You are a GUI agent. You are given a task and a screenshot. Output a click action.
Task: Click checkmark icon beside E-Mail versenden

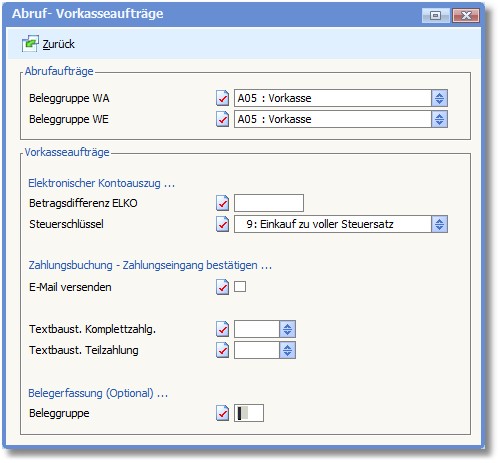click(222, 287)
